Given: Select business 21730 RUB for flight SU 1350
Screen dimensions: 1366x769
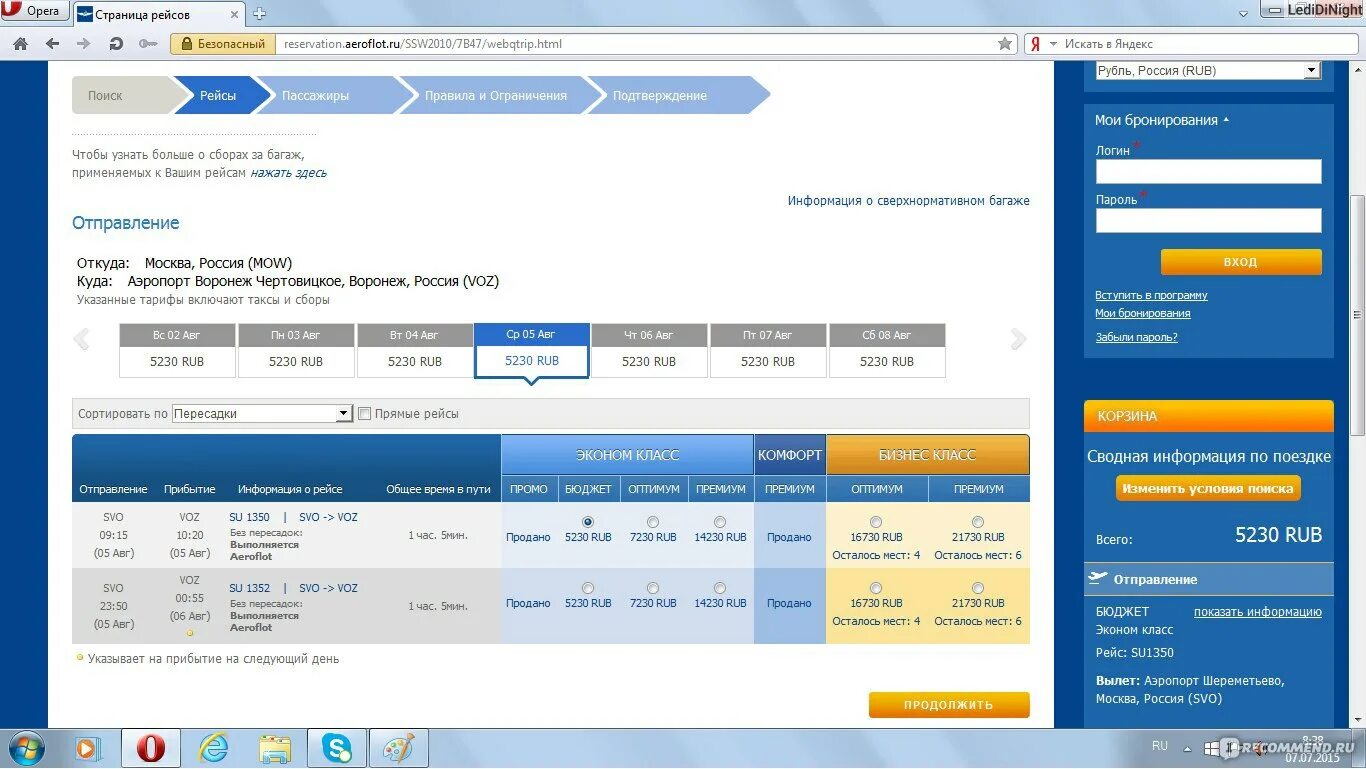Looking at the screenshot, I should pyautogui.click(x=978, y=522).
